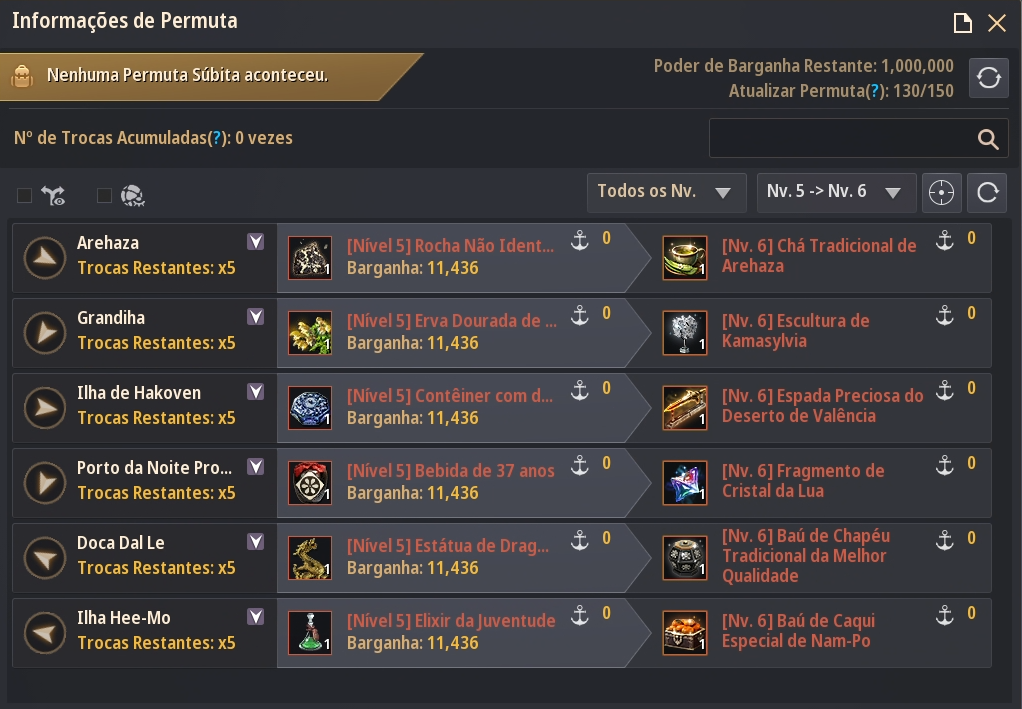Toggle the second filter checkbox

coord(104,196)
